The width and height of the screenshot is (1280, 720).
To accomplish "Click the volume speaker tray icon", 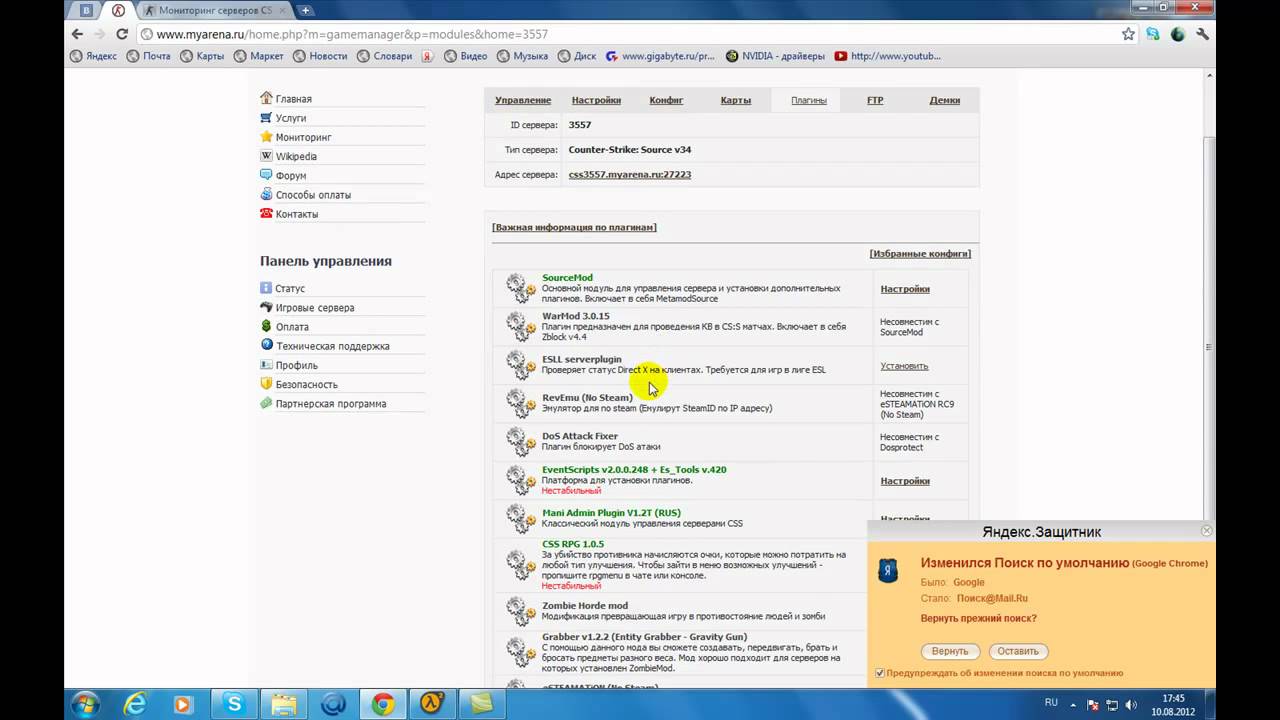I will coord(1133,705).
